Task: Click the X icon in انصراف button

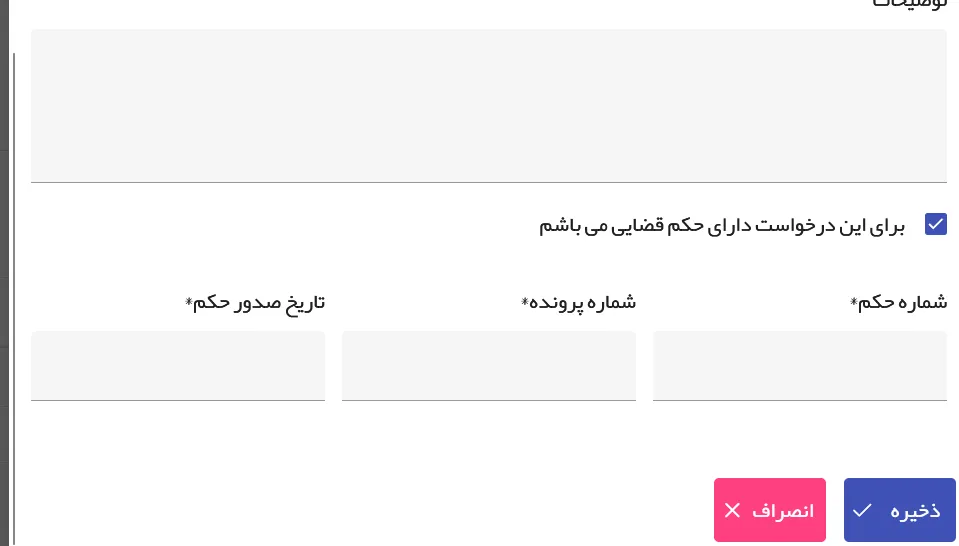Action: 732,510
